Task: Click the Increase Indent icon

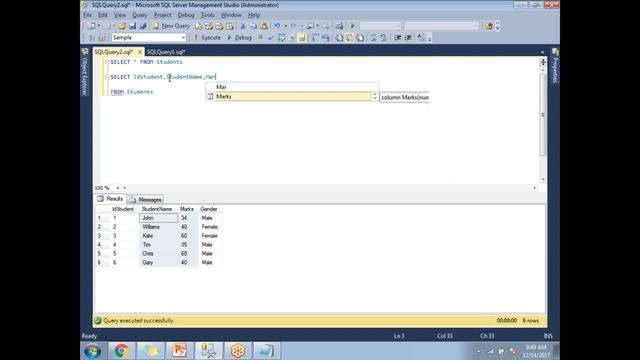Action: tap(408, 38)
